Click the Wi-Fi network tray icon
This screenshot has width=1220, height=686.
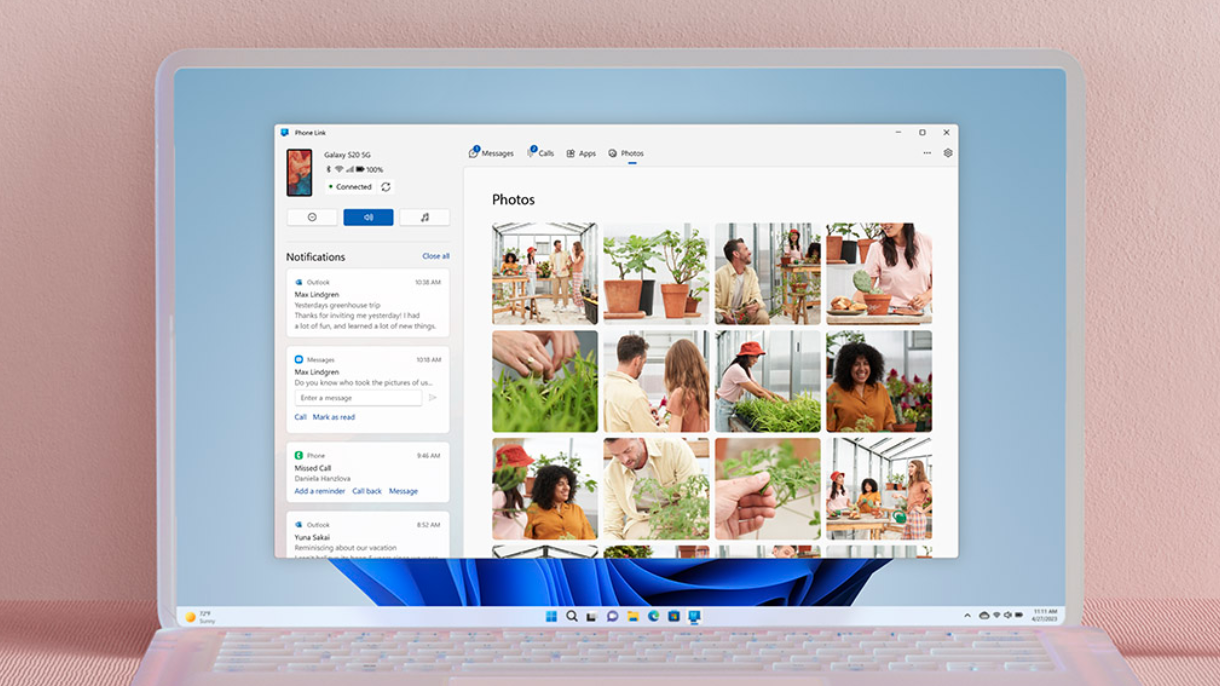pos(996,616)
